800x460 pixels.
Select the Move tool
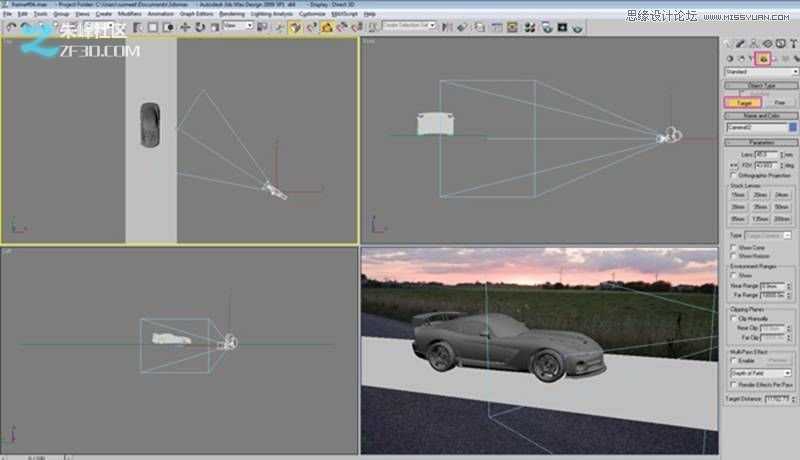185,27
